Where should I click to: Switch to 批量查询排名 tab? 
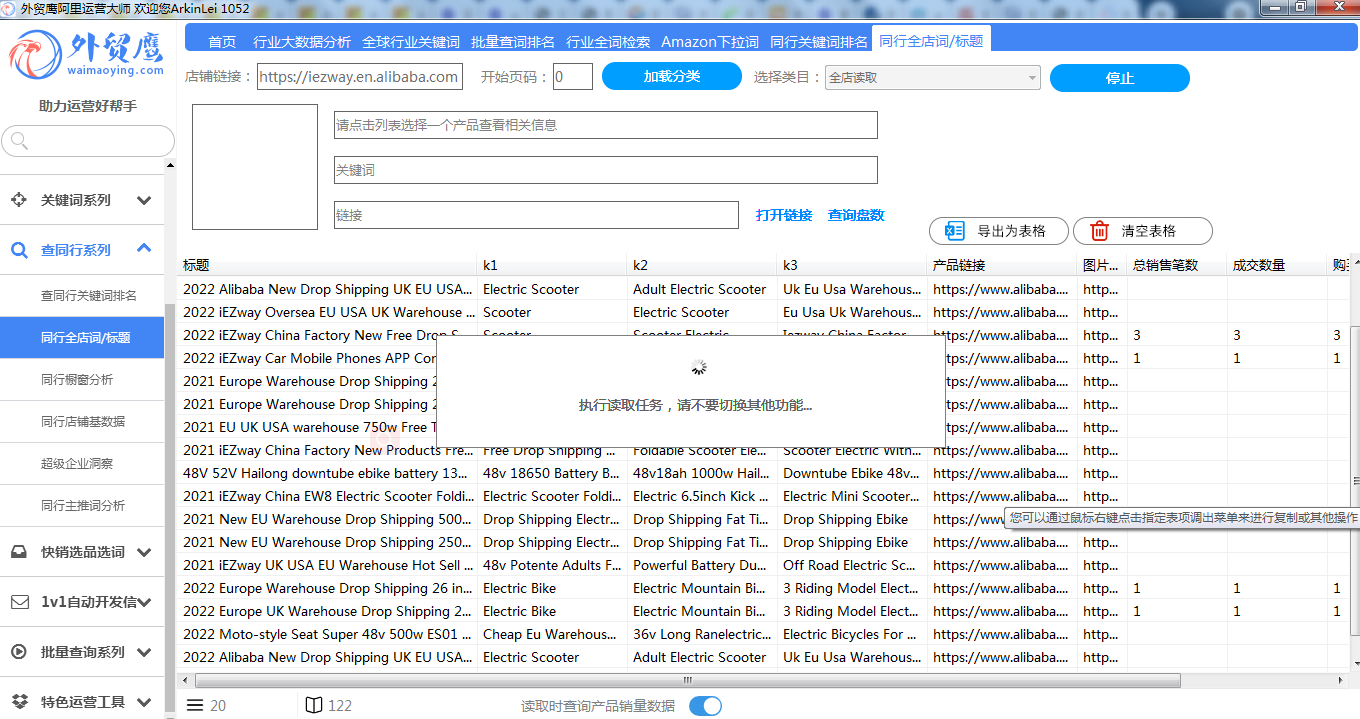click(513, 42)
